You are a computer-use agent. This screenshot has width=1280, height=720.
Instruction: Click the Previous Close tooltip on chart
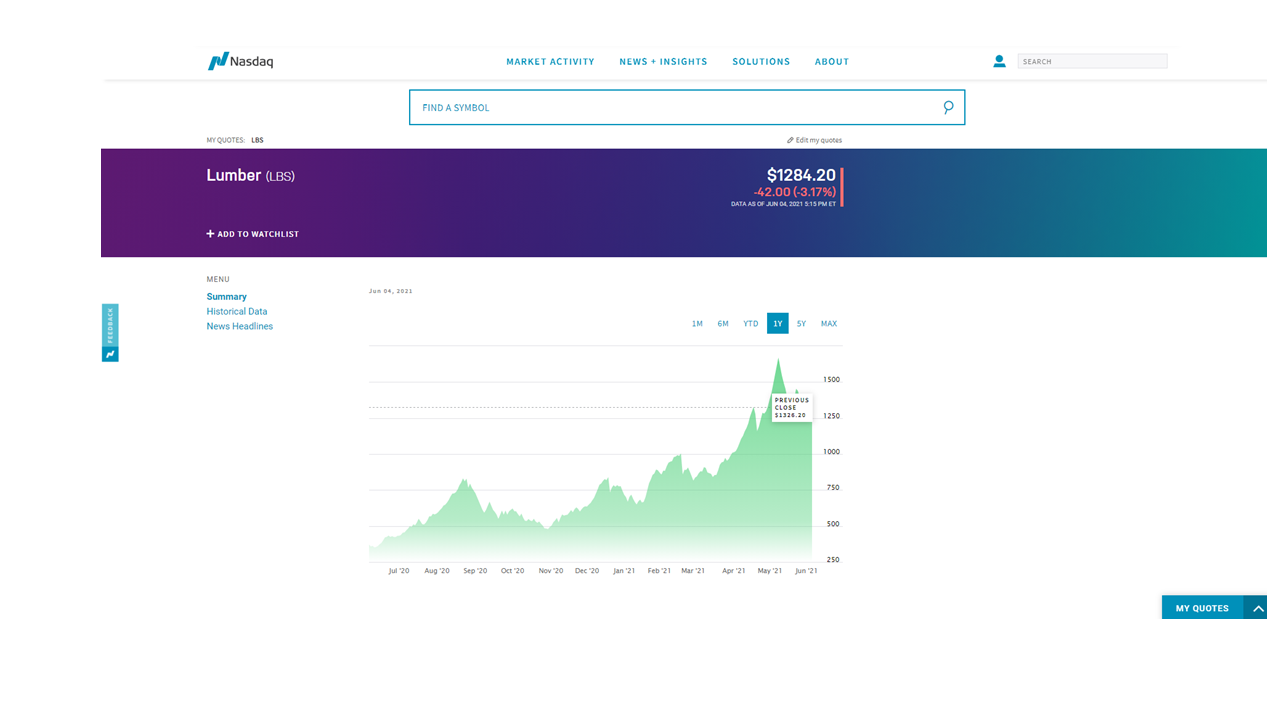[x=792, y=407]
